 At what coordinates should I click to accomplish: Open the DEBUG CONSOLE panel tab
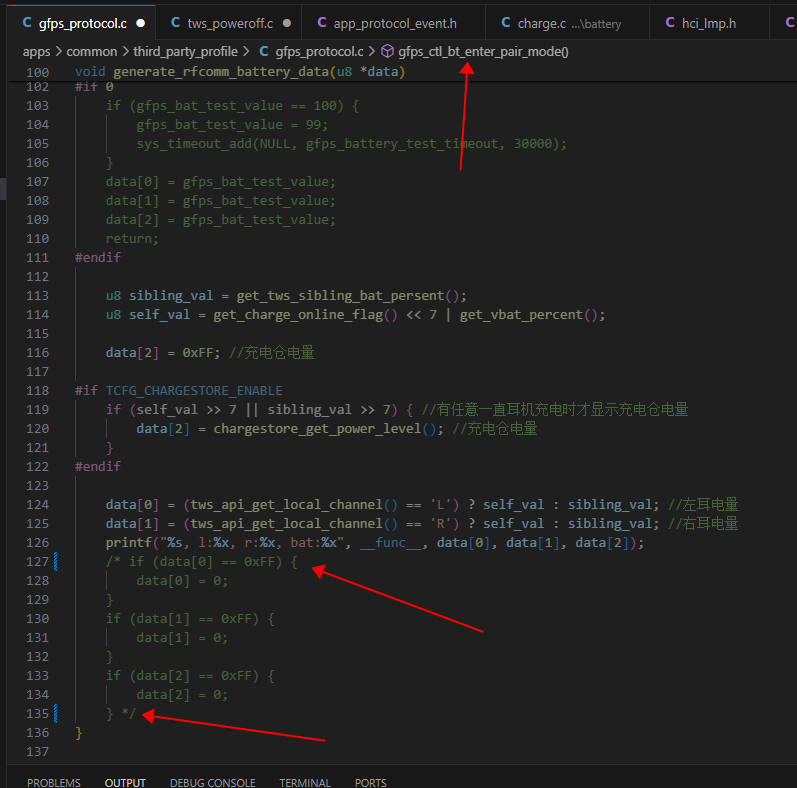pos(212,782)
